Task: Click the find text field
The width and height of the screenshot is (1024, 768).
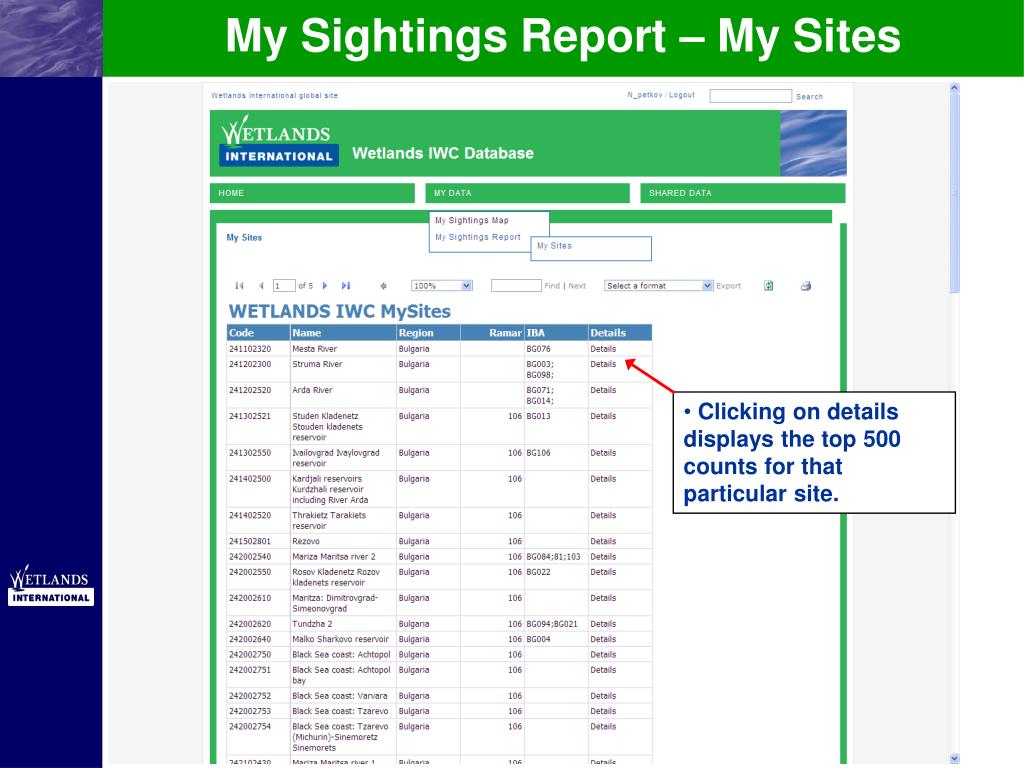Action: (516, 285)
